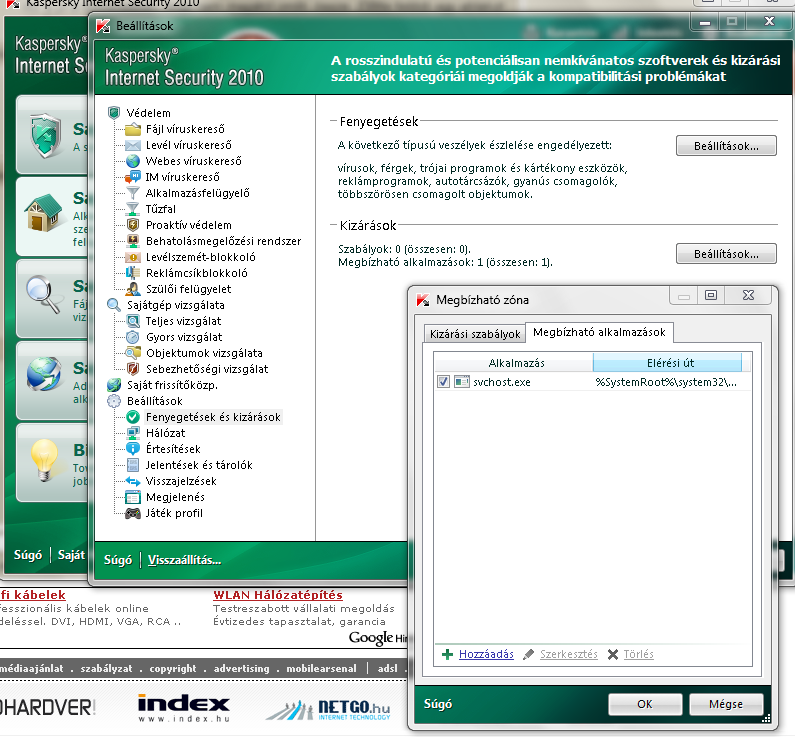795x737 pixels.
Task: Click the light bulb icon in main window
Action: pyautogui.click(x=45, y=460)
